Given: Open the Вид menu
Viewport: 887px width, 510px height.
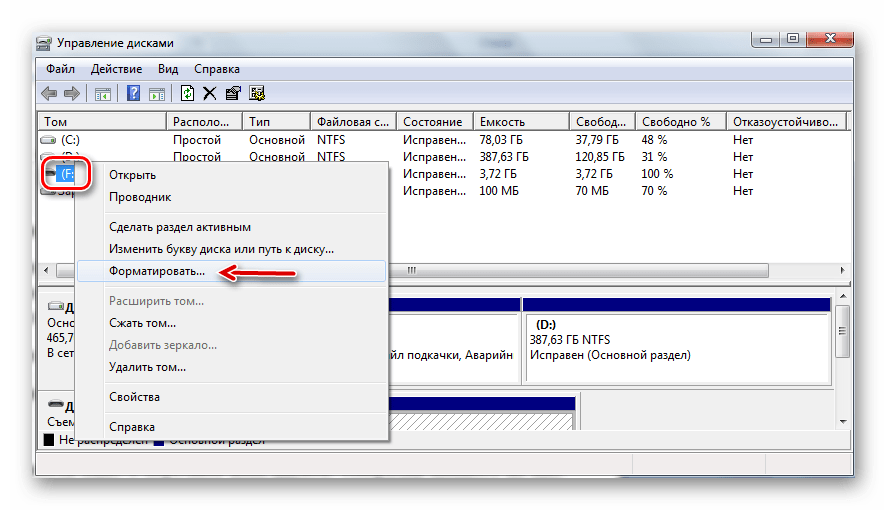Looking at the screenshot, I should [x=168, y=69].
